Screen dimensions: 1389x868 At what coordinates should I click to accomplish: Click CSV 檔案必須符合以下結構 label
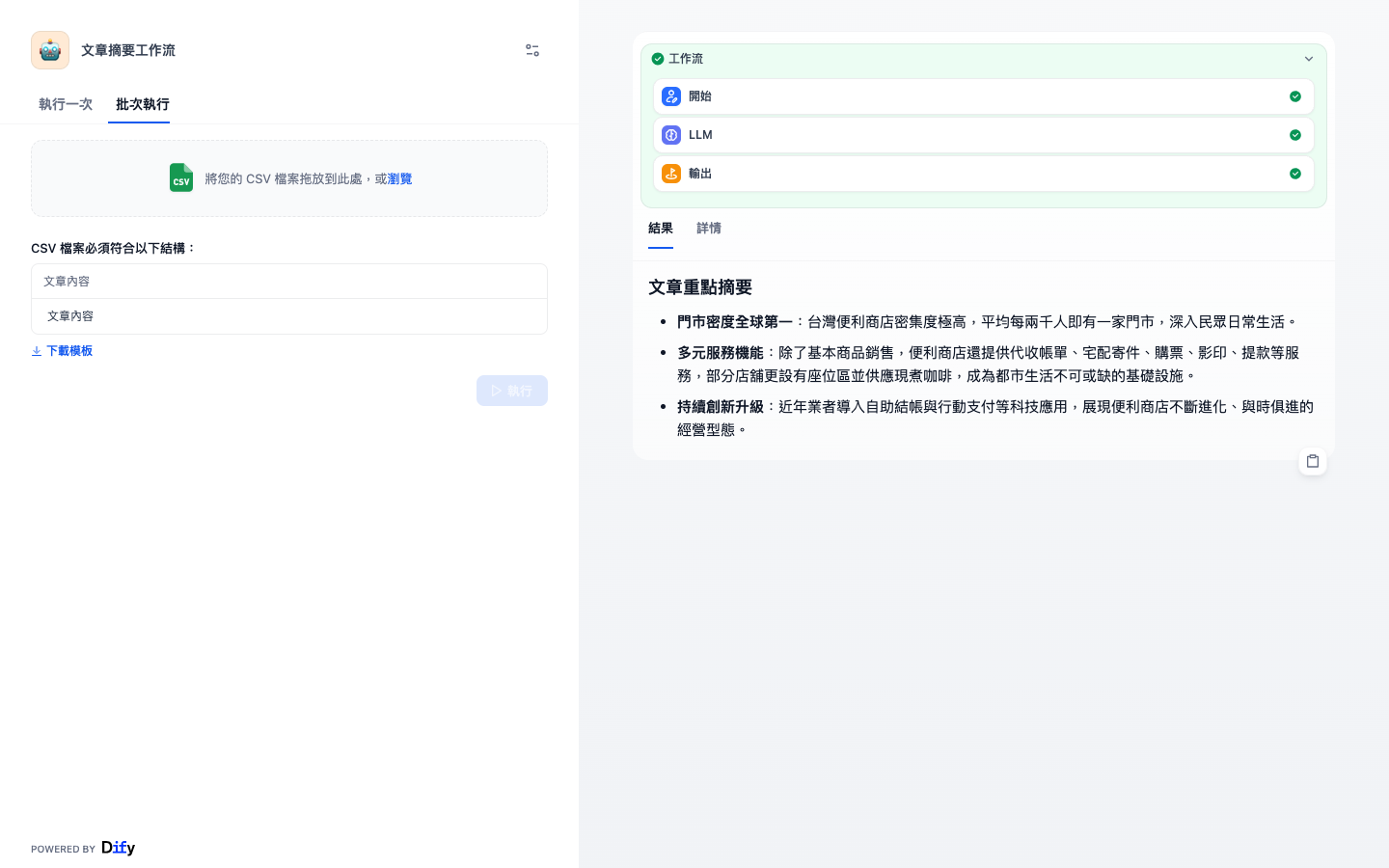114,249
